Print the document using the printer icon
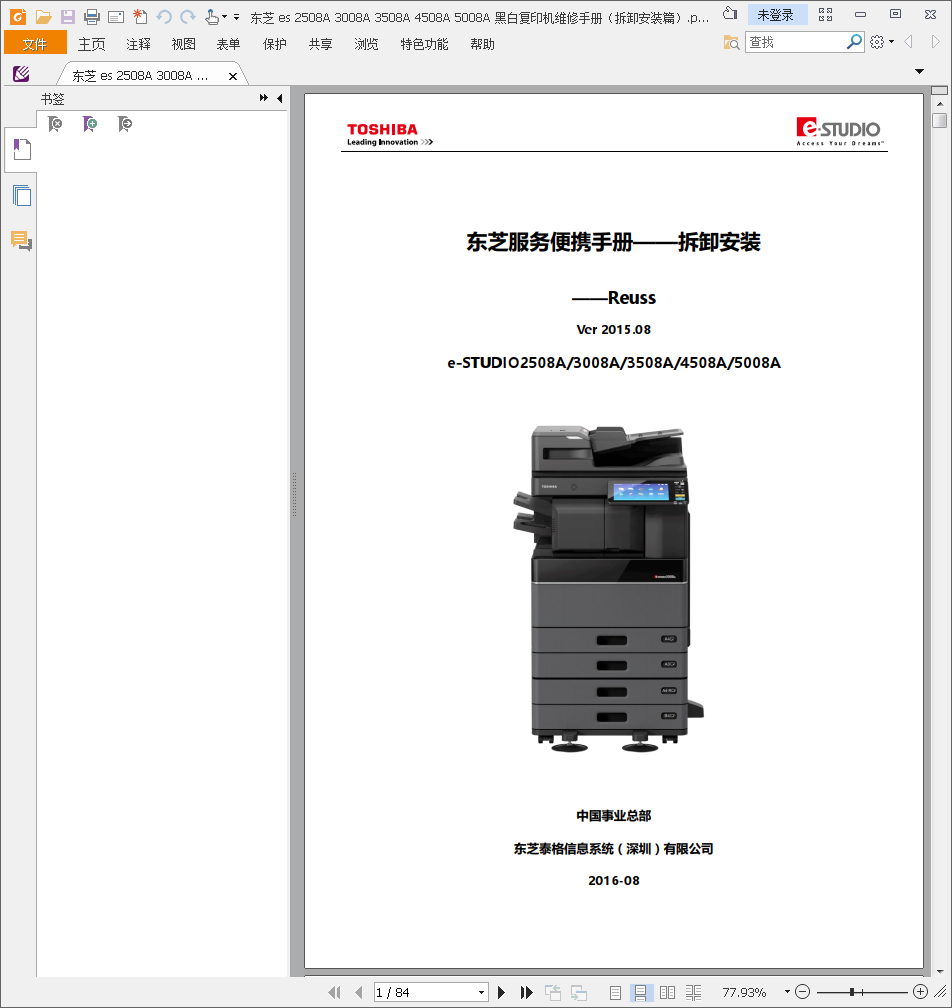Viewport: 952px width, 1008px height. [92, 17]
